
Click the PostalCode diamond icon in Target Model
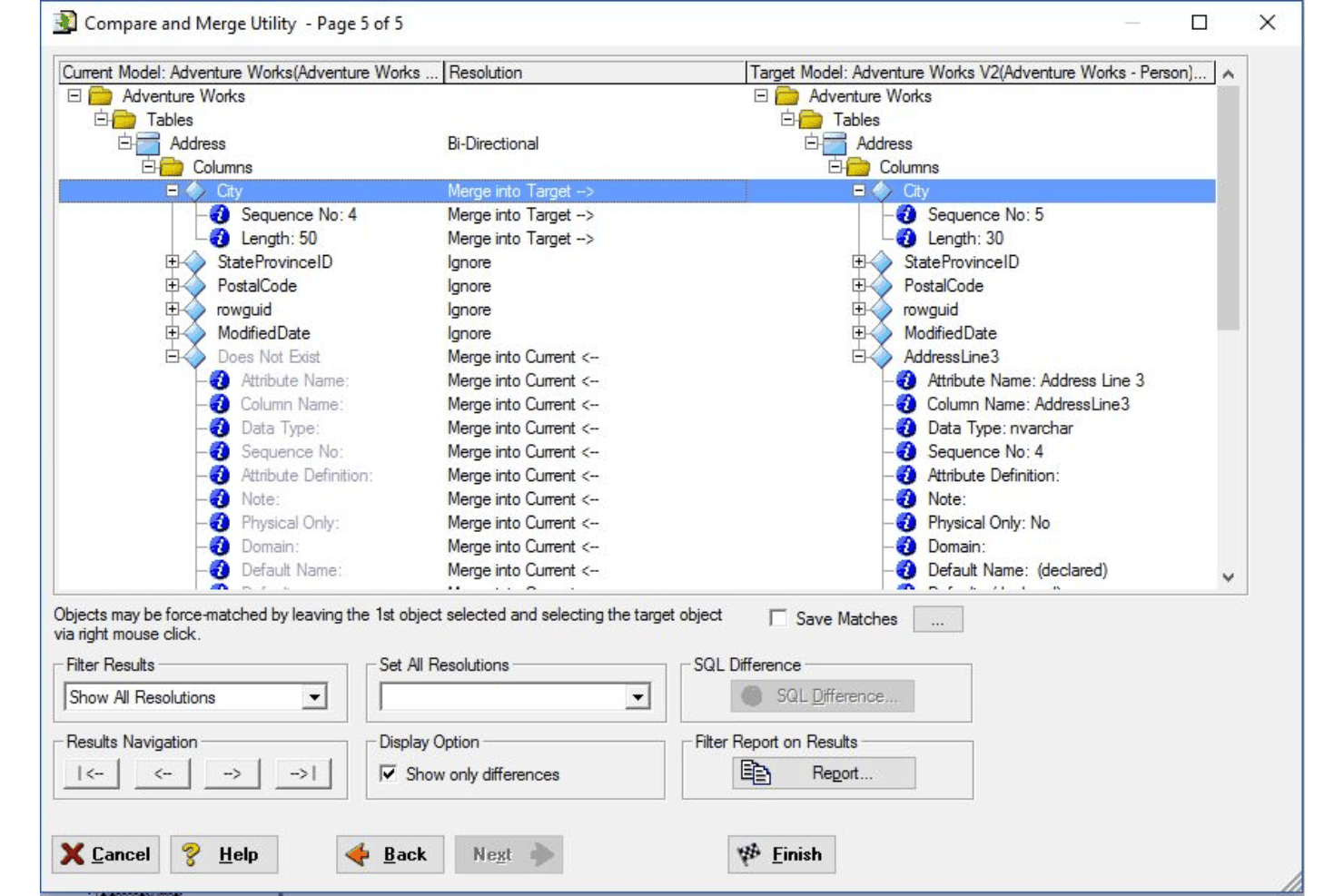coord(882,285)
